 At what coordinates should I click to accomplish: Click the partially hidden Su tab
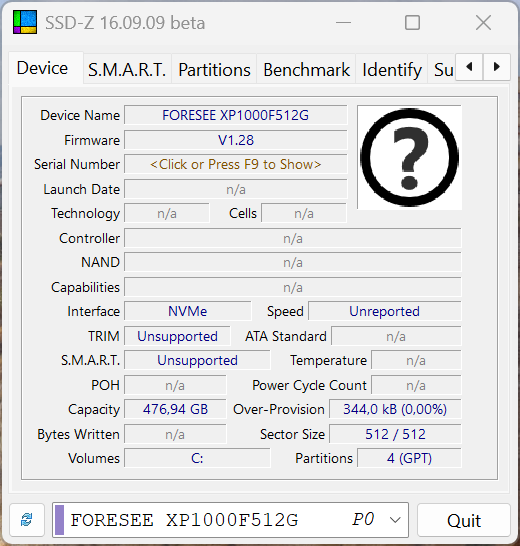[x=442, y=69]
